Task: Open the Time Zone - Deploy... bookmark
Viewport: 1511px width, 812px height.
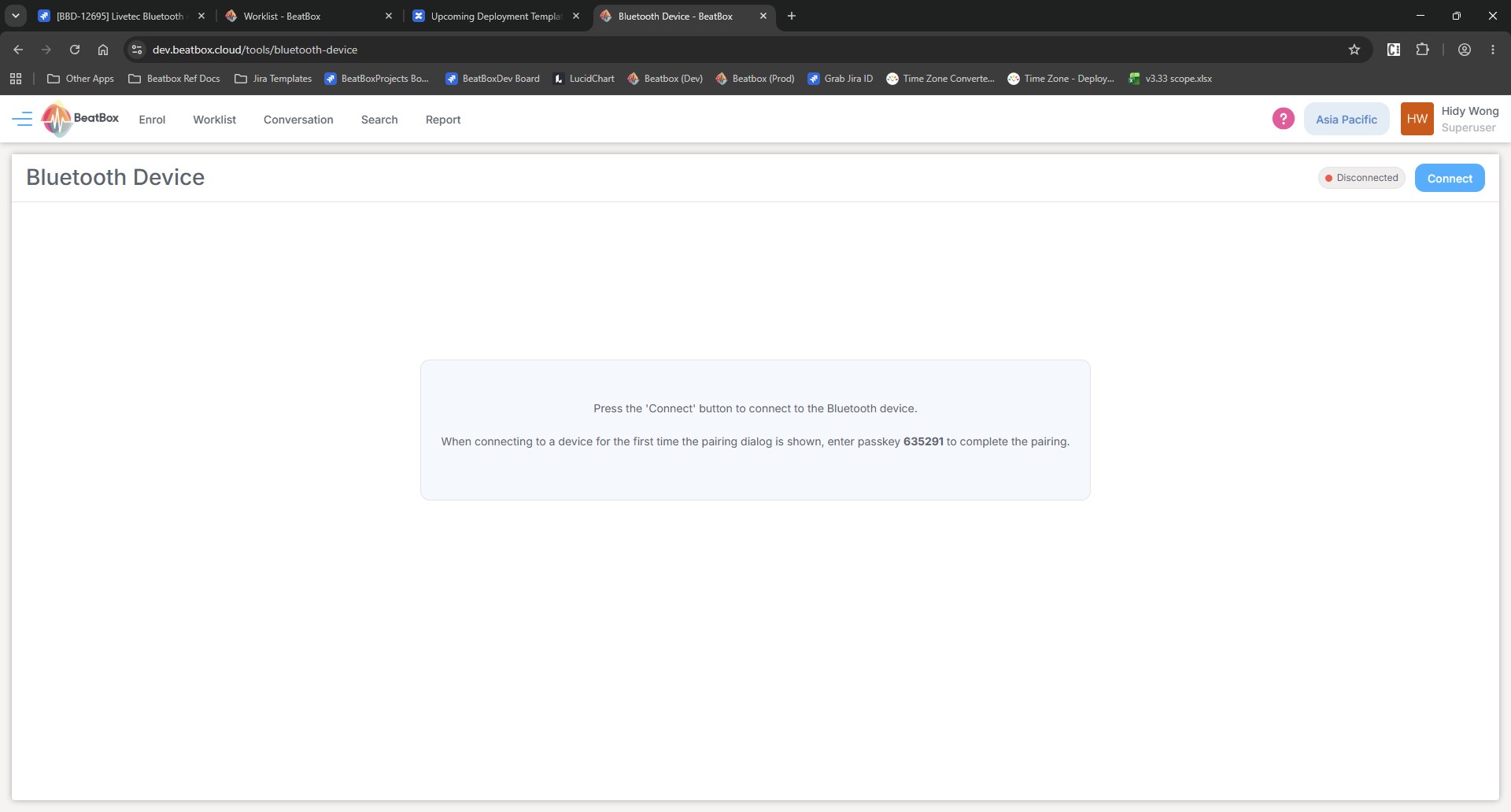Action: [x=1061, y=79]
